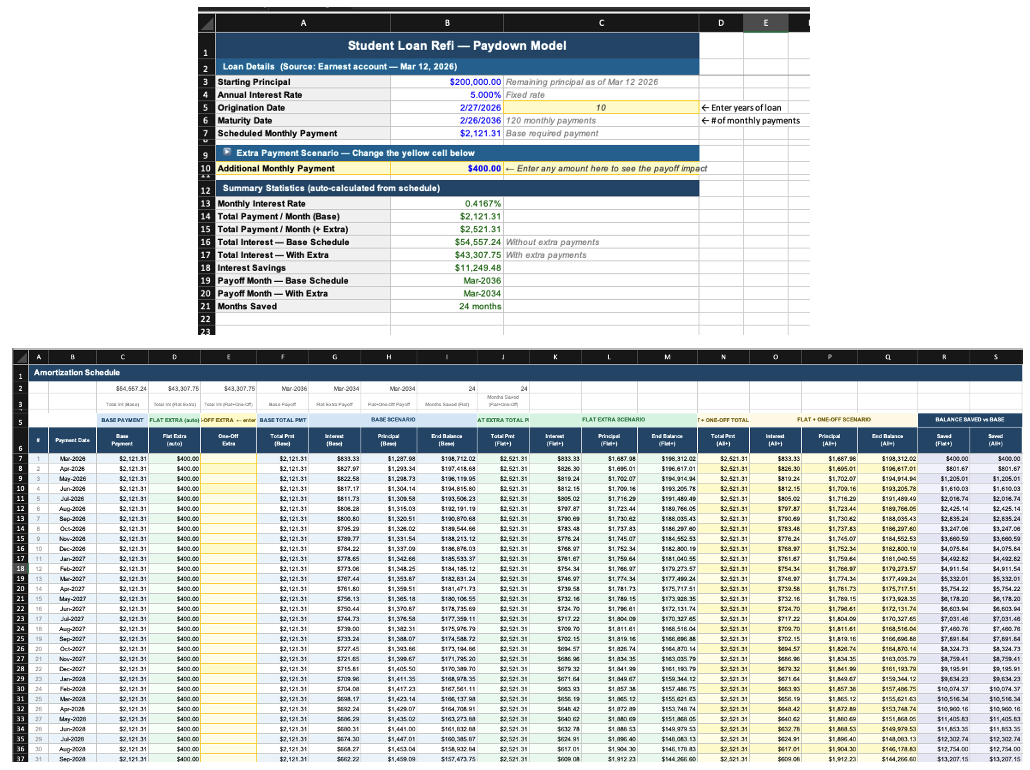The image size is (1030, 770).
Task: Click the 'End Balance (Base)' column title cell
Action: pos(447,440)
